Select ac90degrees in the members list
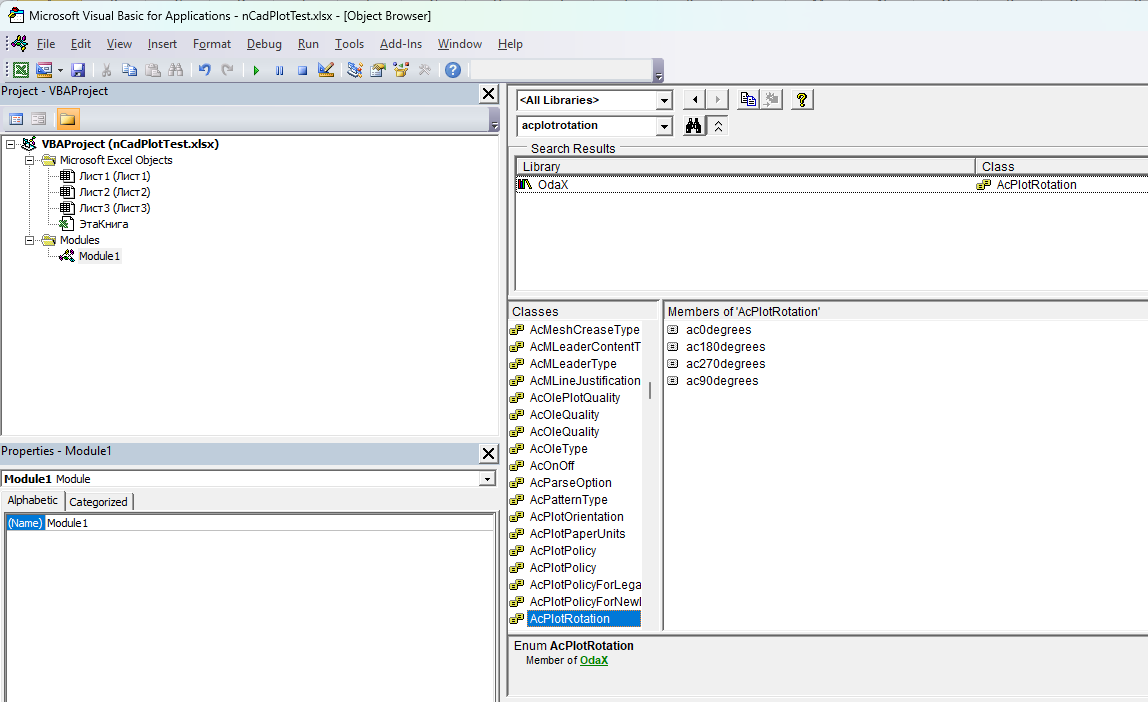 [x=722, y=381]
